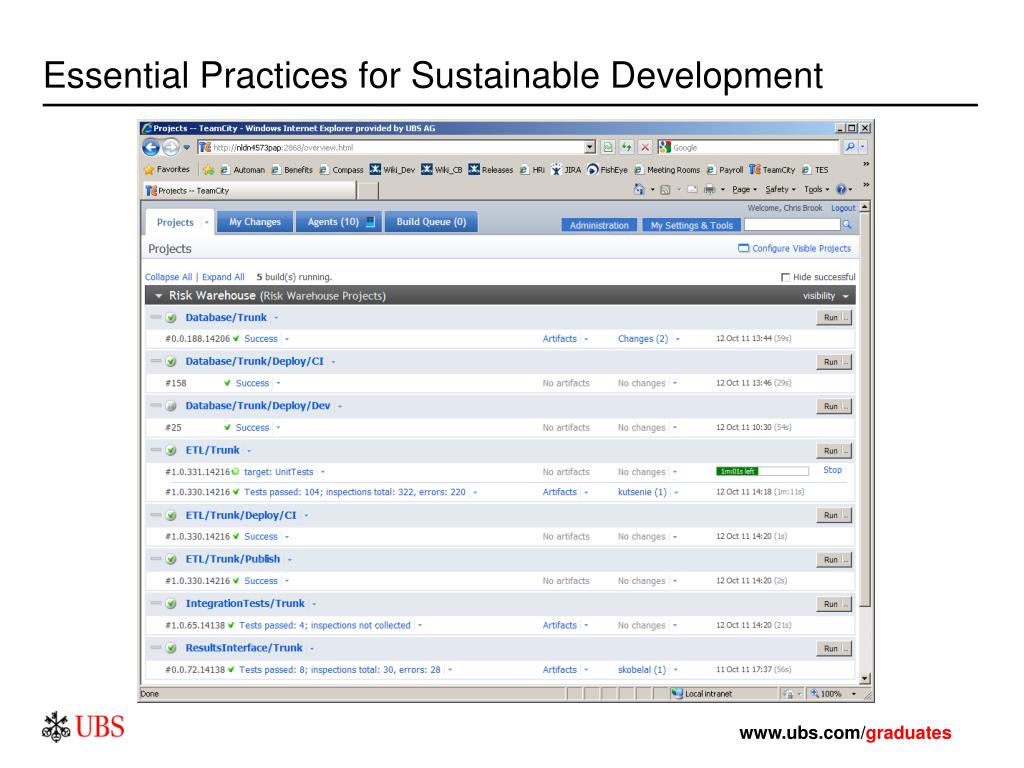Collapse the Risk Warehouse project triangle
The image size is (1024, 768).
pyautogui.click(x=158, y=296)
